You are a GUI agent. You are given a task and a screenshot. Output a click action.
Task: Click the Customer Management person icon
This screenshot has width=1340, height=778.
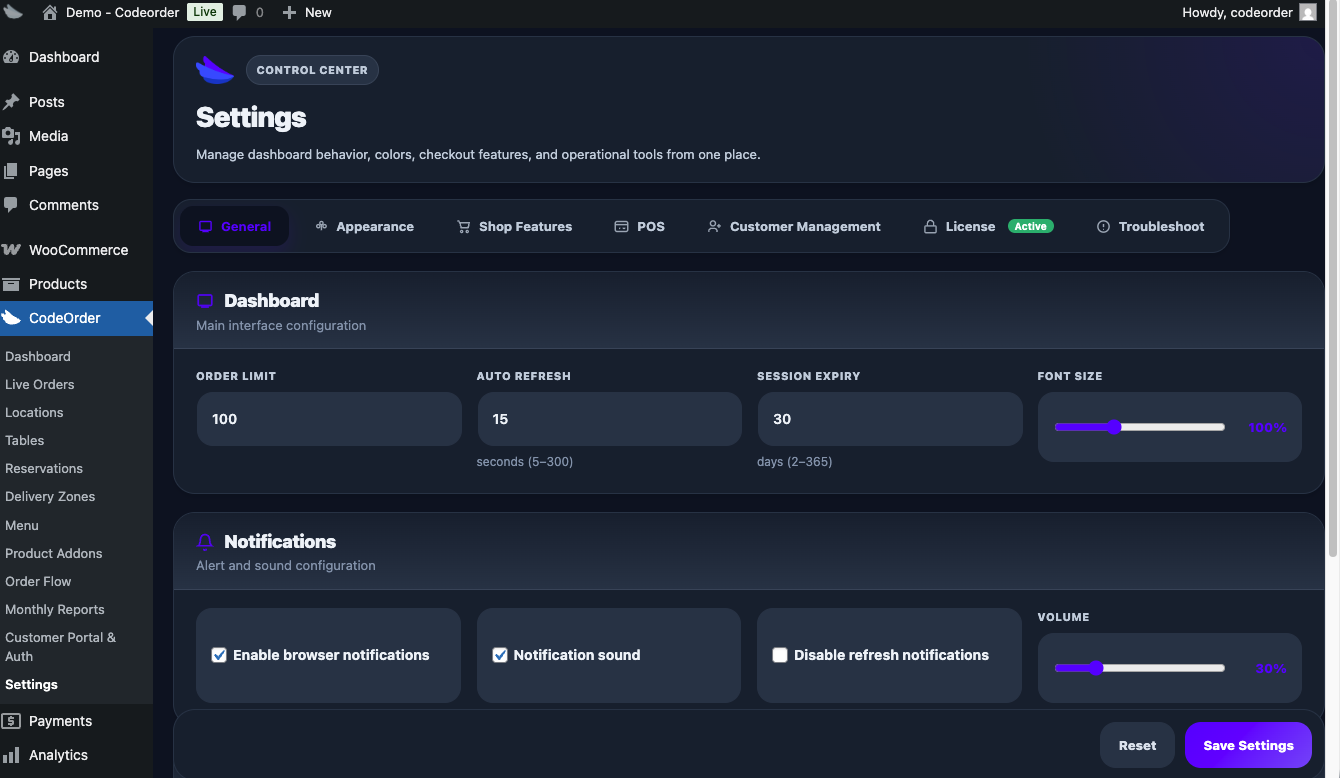tap(713, 226)
